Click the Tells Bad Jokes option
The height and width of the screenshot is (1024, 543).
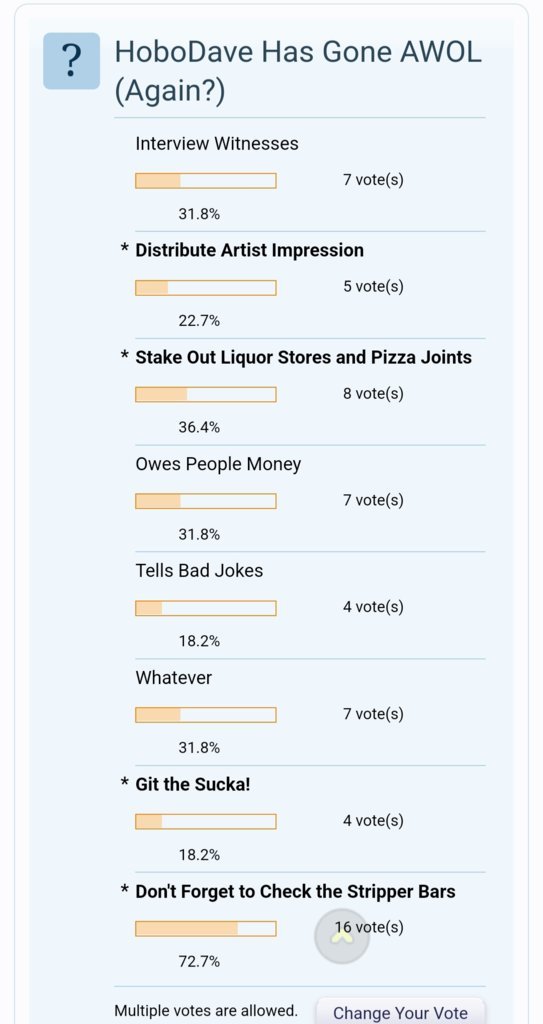pos(199,571)
